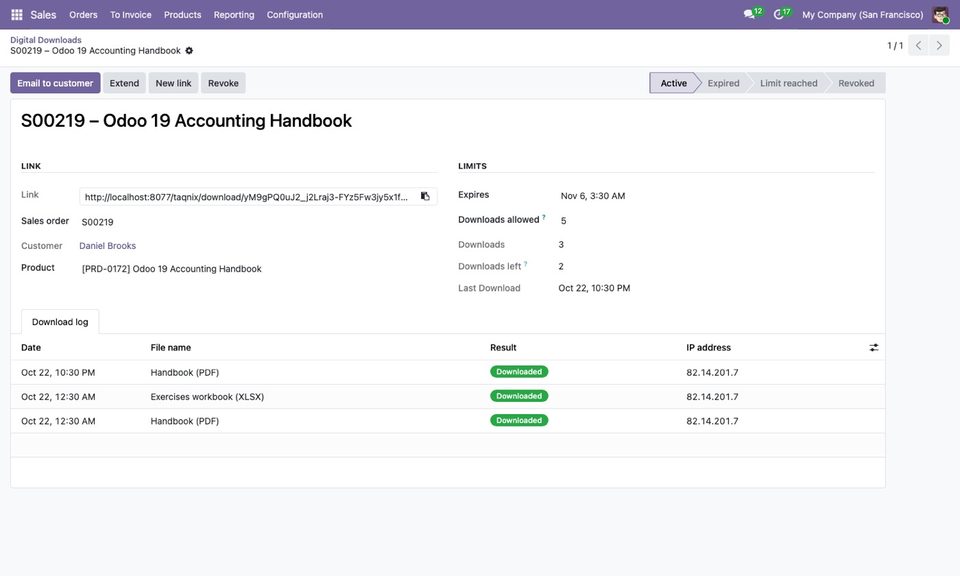This screenshot has width=960, height=576.
Task: Sort by the Result column header
Action: [x=503, y=348]
